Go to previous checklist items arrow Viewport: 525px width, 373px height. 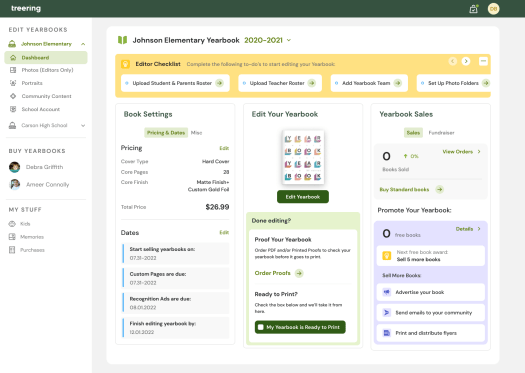coord(453,61)
